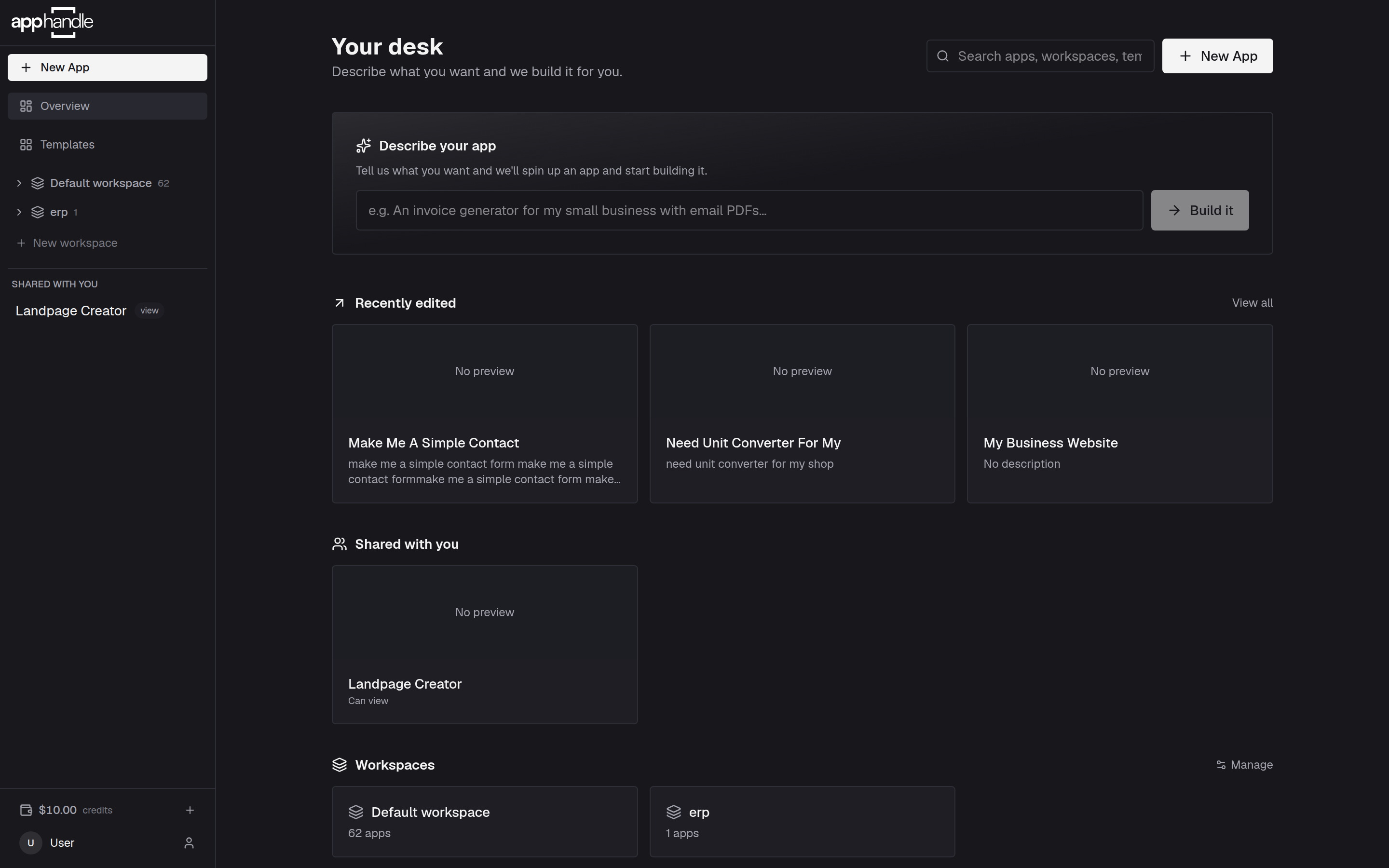
Task: Open Need Unit Converter For My card
Action: pos(802,413)
